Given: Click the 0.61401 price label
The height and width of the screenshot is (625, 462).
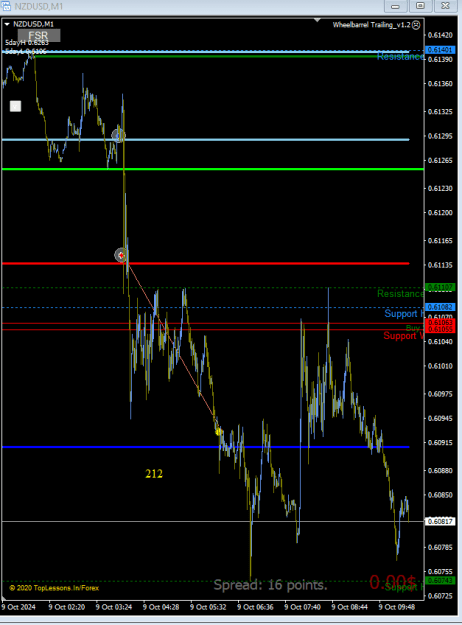Looking at the screenshot, I should [x=440, y=50].
